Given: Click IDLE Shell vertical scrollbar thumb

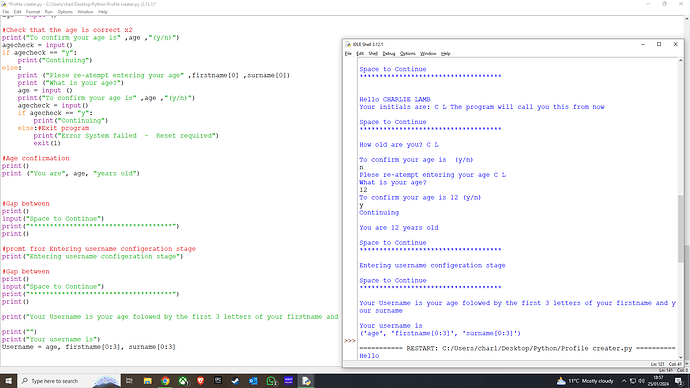Looking at the screenshot, I should click(x=681, y=229).
